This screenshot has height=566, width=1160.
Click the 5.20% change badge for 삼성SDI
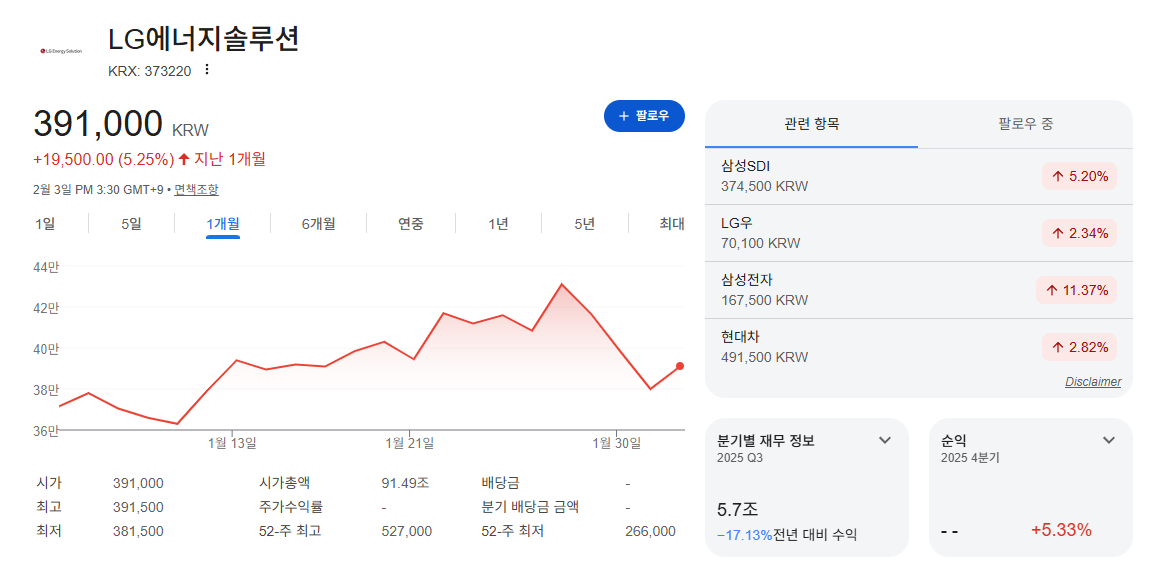coord(1079,176)
